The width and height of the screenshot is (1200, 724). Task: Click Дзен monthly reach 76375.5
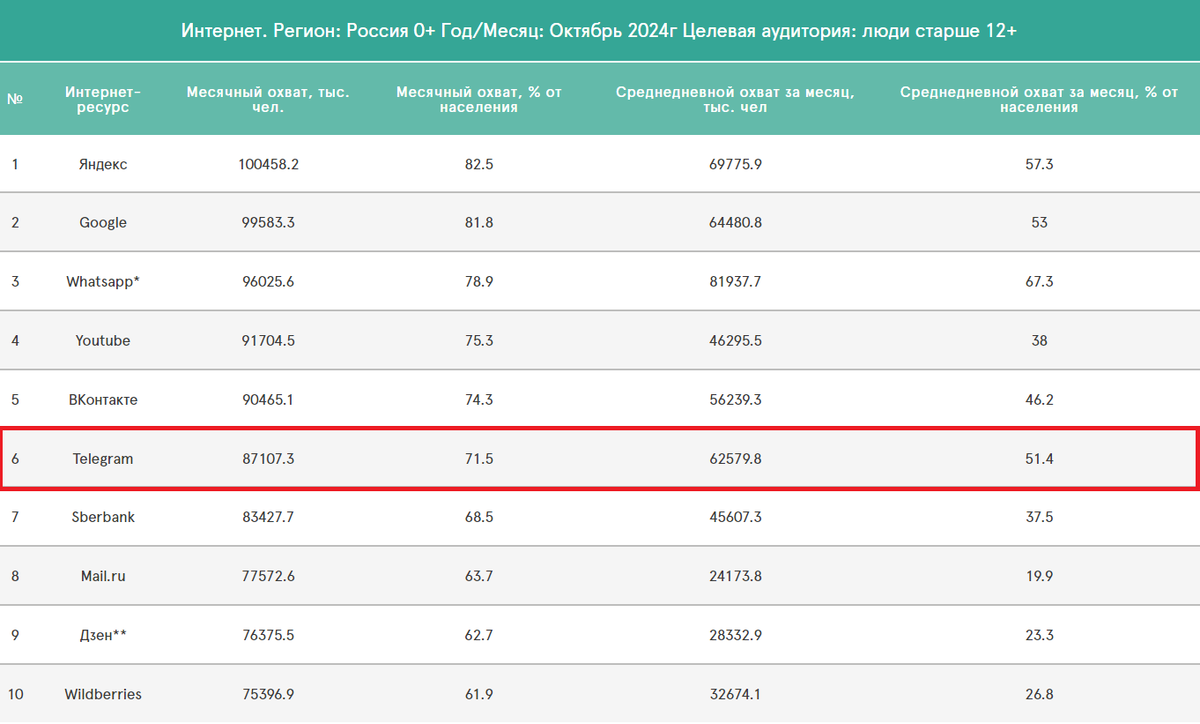click(268, 635)
